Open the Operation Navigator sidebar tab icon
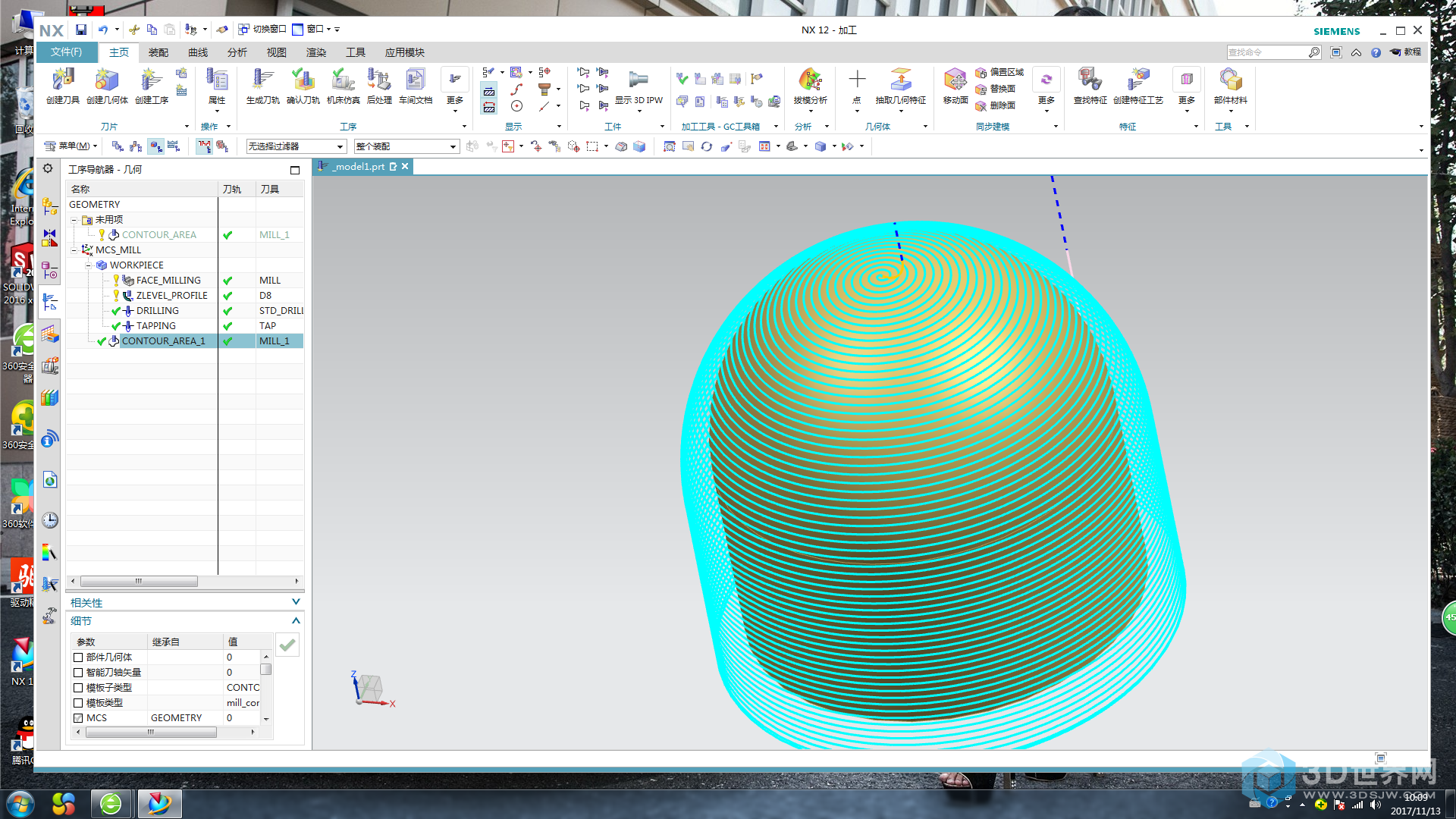1456x819 pixels. 50,302
